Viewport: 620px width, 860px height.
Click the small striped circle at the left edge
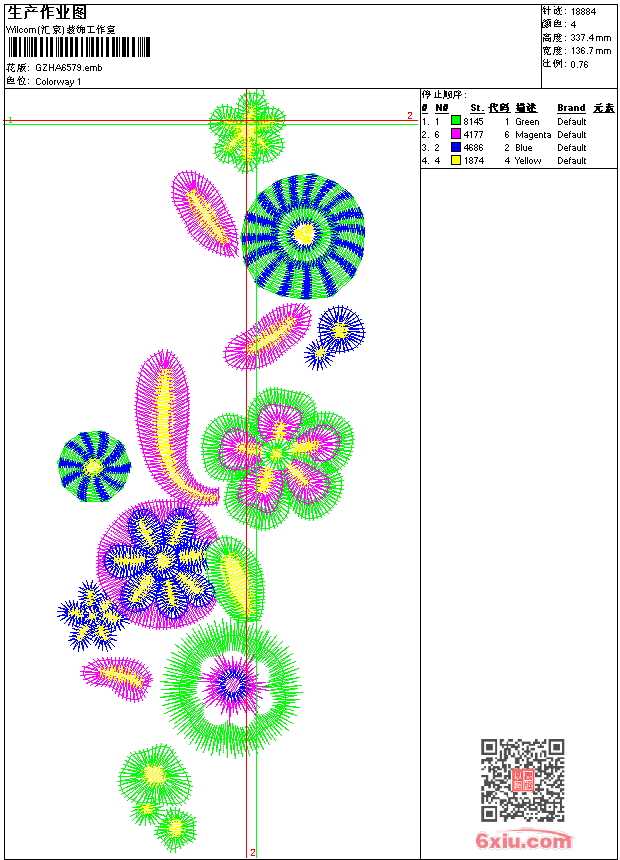[x=94, y=467]
